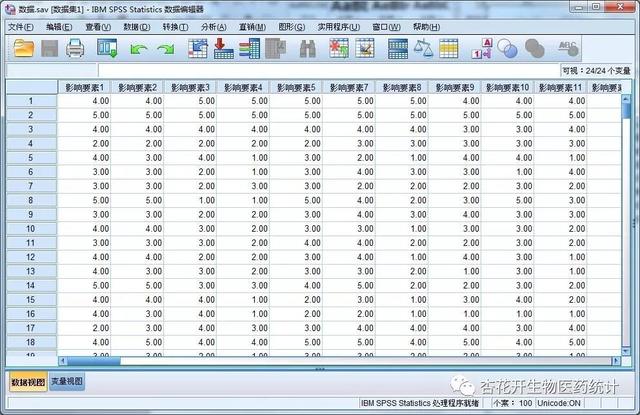Click the 影响要素3 cell in row 8

(x=190, y=200)
